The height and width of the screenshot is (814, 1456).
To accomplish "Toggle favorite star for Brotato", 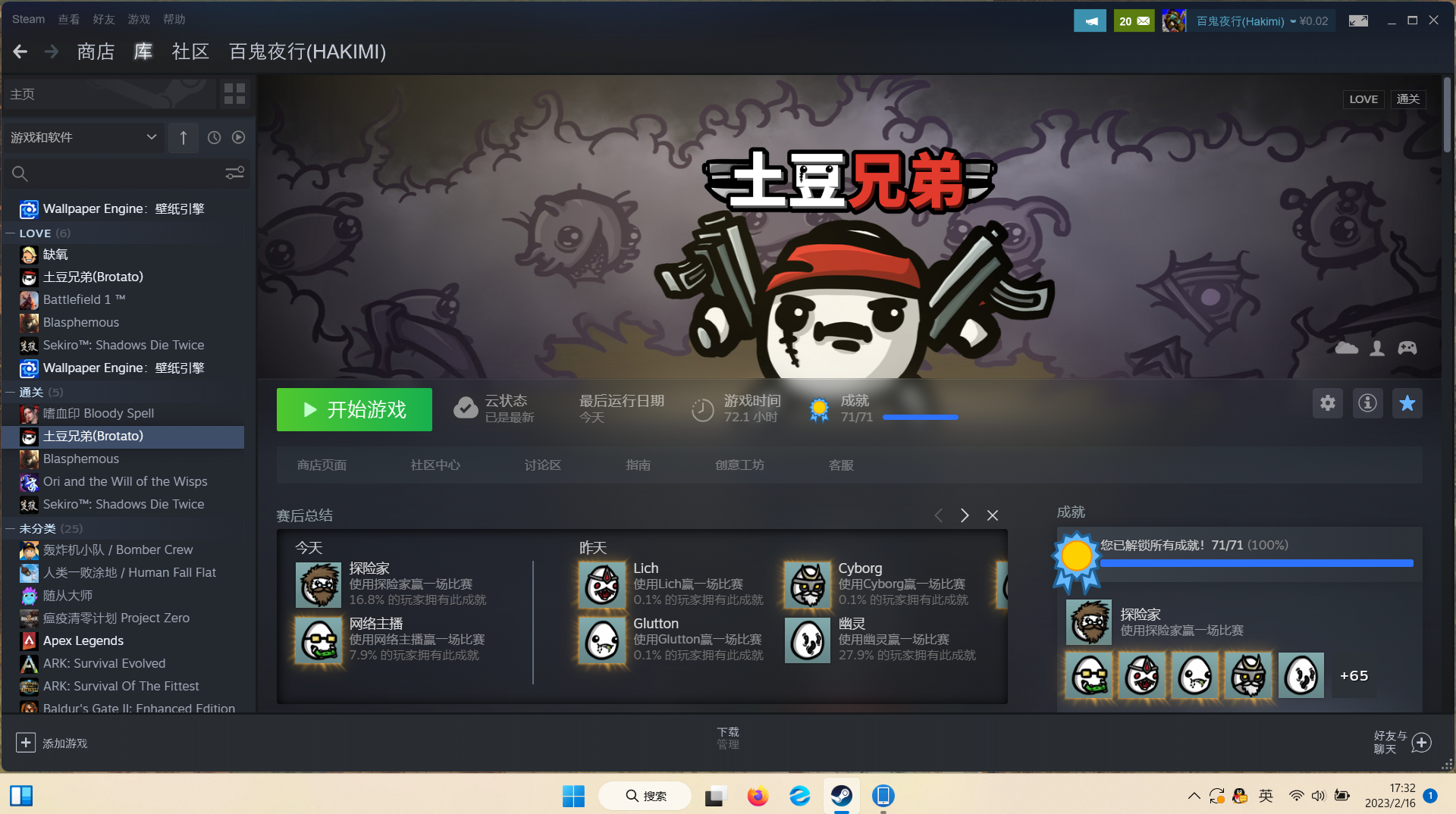I will tap(1407, 403).
